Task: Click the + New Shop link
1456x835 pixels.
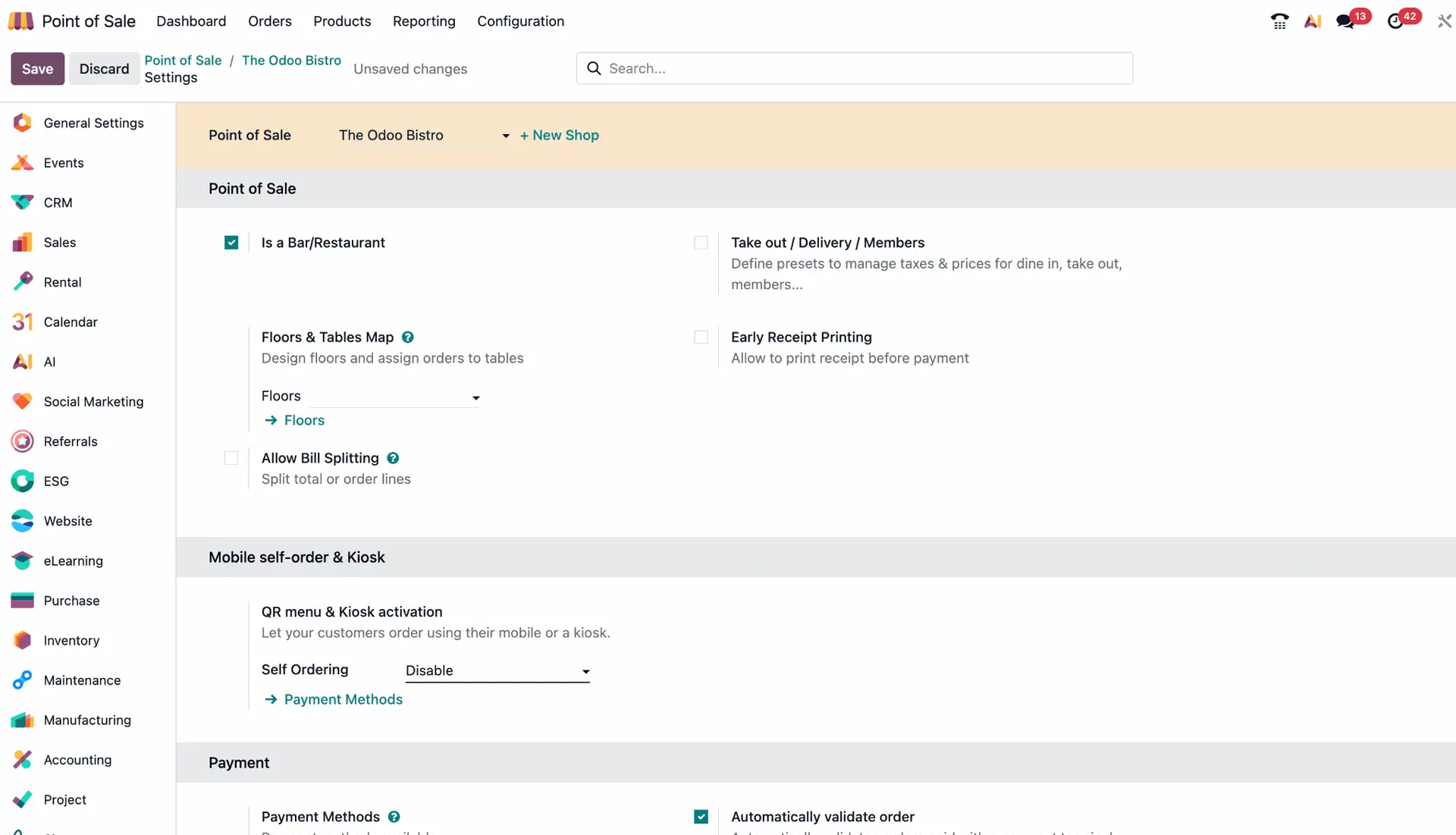Action: [559, 135]
